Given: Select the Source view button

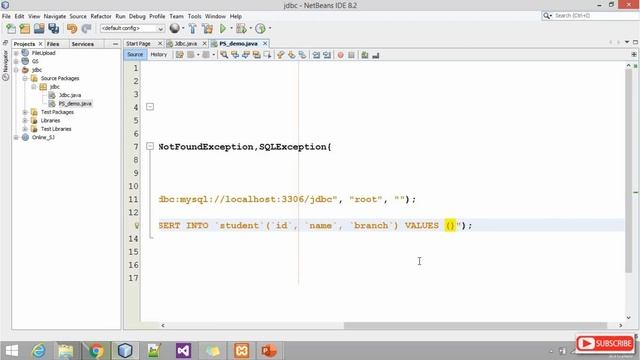Looking at the screenshot, I should [x=135, y=54].
